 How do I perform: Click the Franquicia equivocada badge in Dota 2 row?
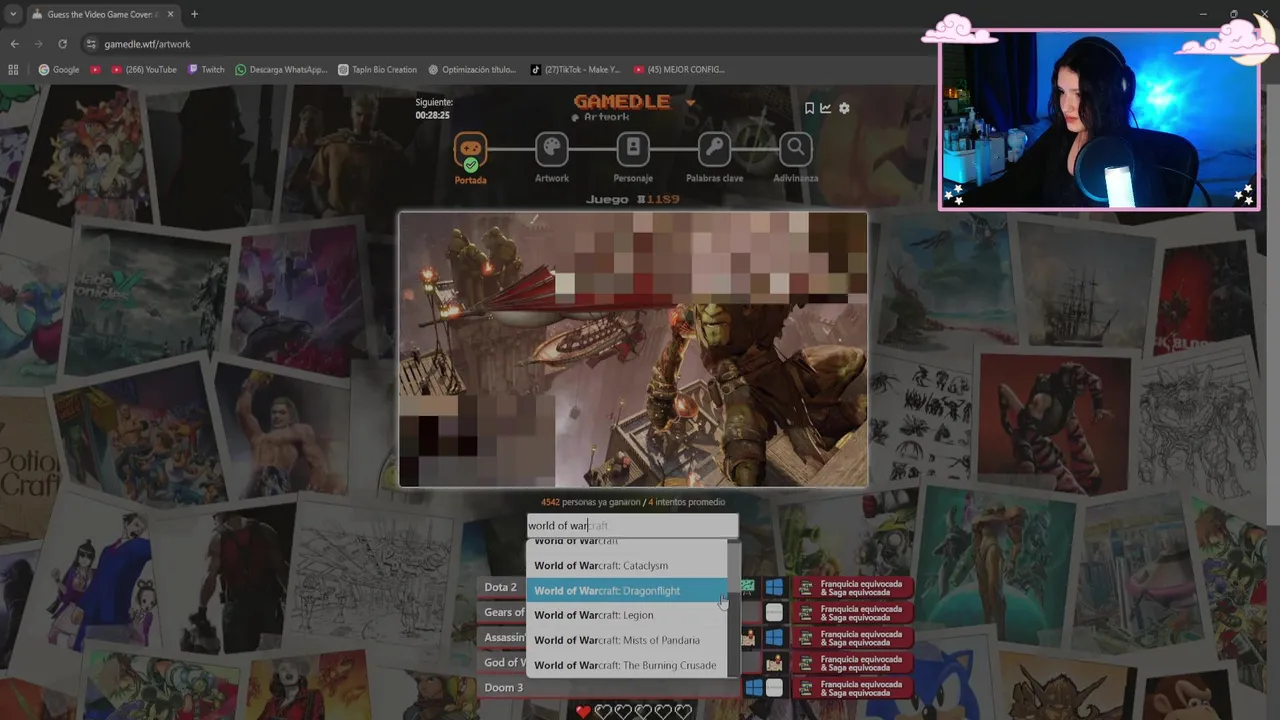tap(853, 587)
